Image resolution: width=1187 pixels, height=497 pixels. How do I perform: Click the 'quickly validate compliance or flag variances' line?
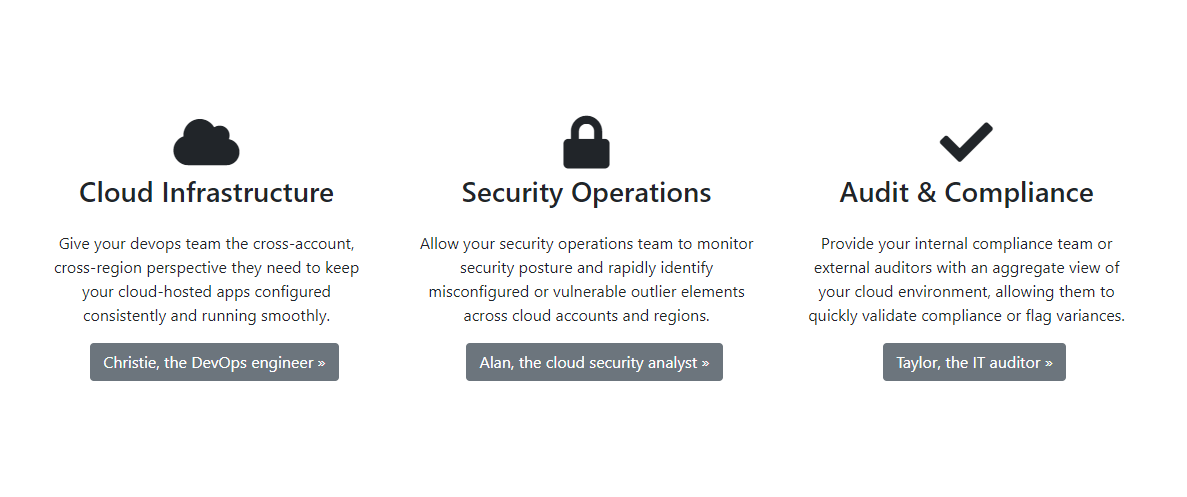click(x=967, y=315)
